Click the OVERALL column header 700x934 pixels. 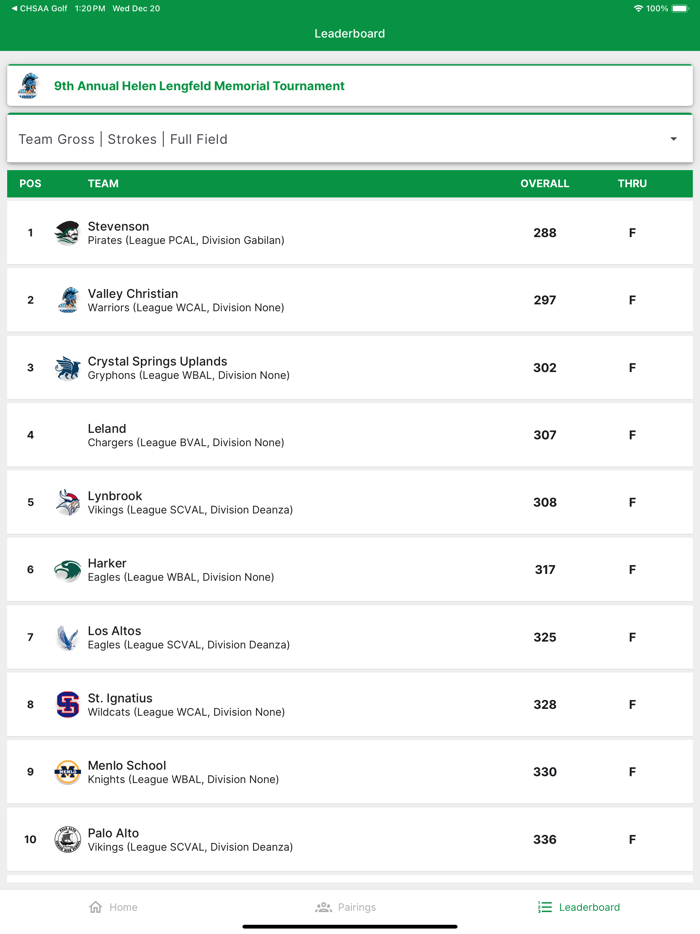(x=545, y=183)
